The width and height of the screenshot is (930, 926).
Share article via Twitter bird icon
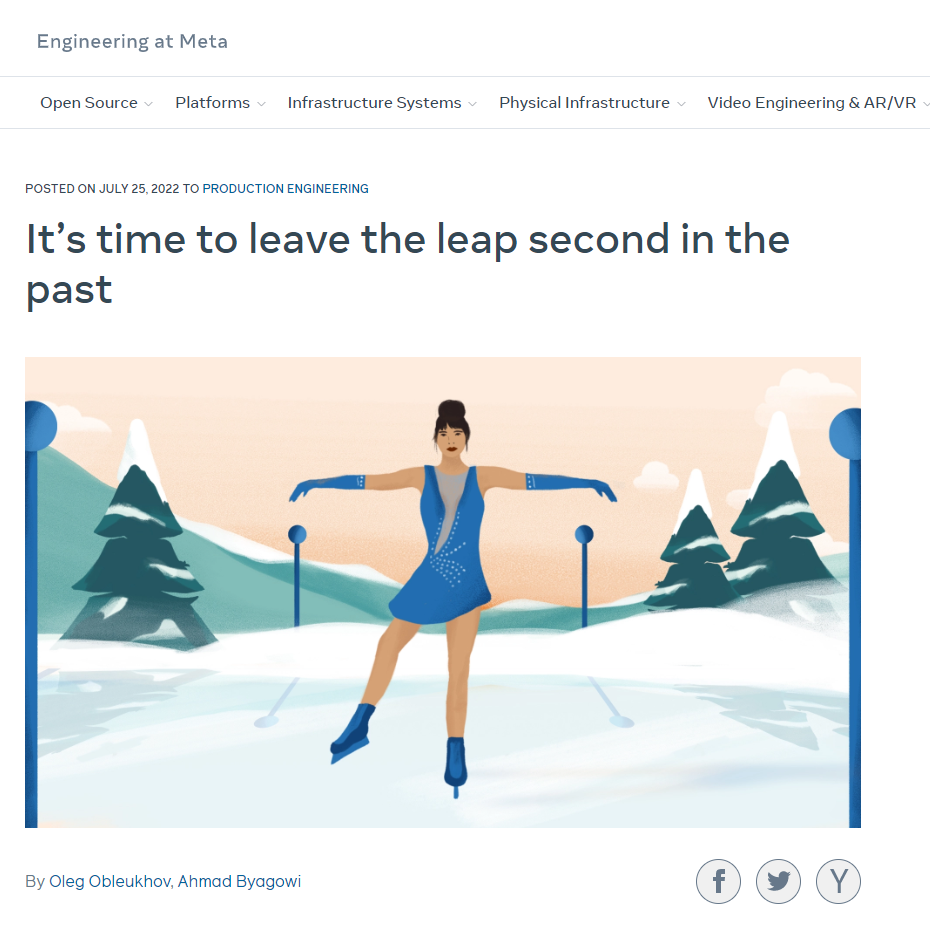778,882
